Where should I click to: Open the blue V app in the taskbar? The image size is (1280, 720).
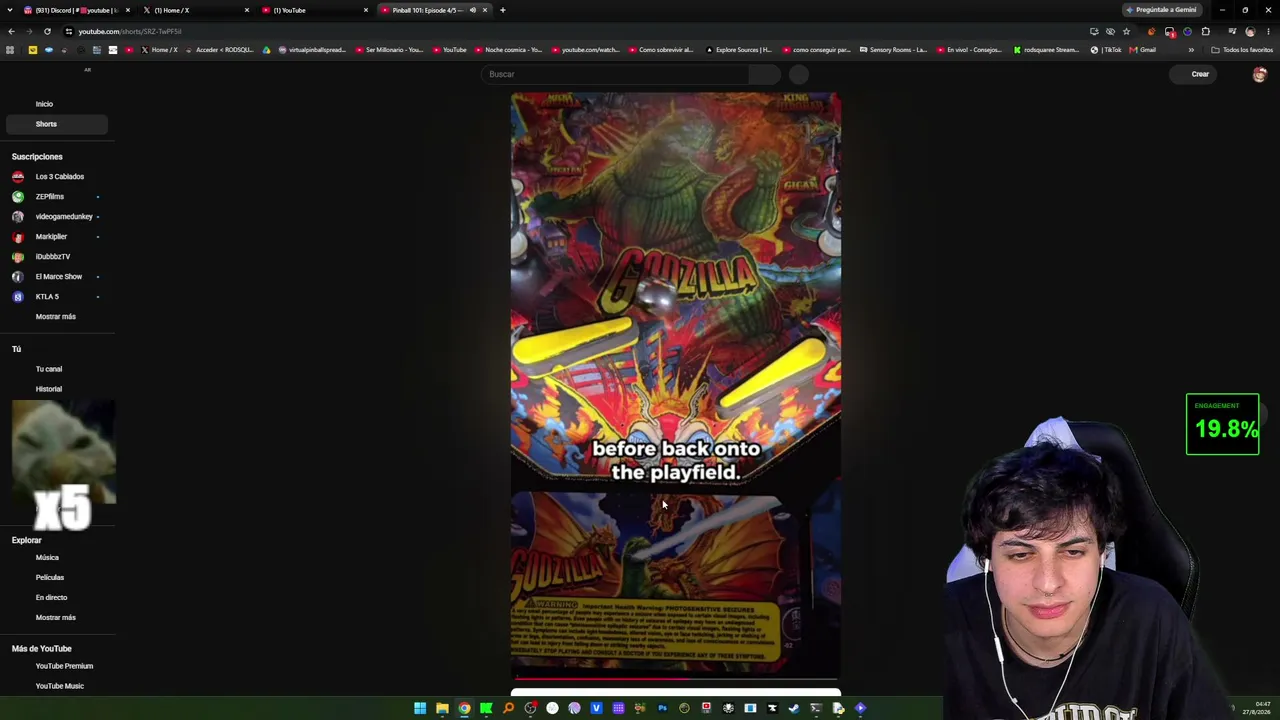pyautogui.click(x=596, y=708)
